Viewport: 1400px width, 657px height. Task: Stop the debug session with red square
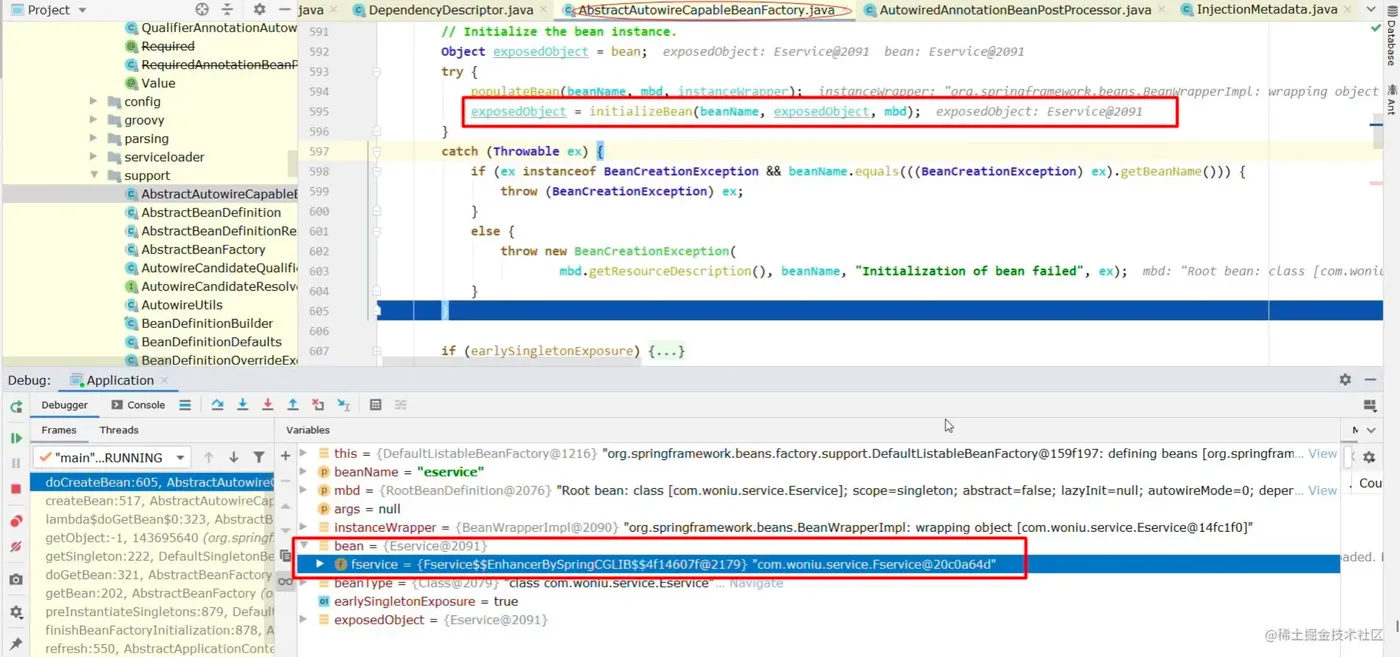click(16, 488)
